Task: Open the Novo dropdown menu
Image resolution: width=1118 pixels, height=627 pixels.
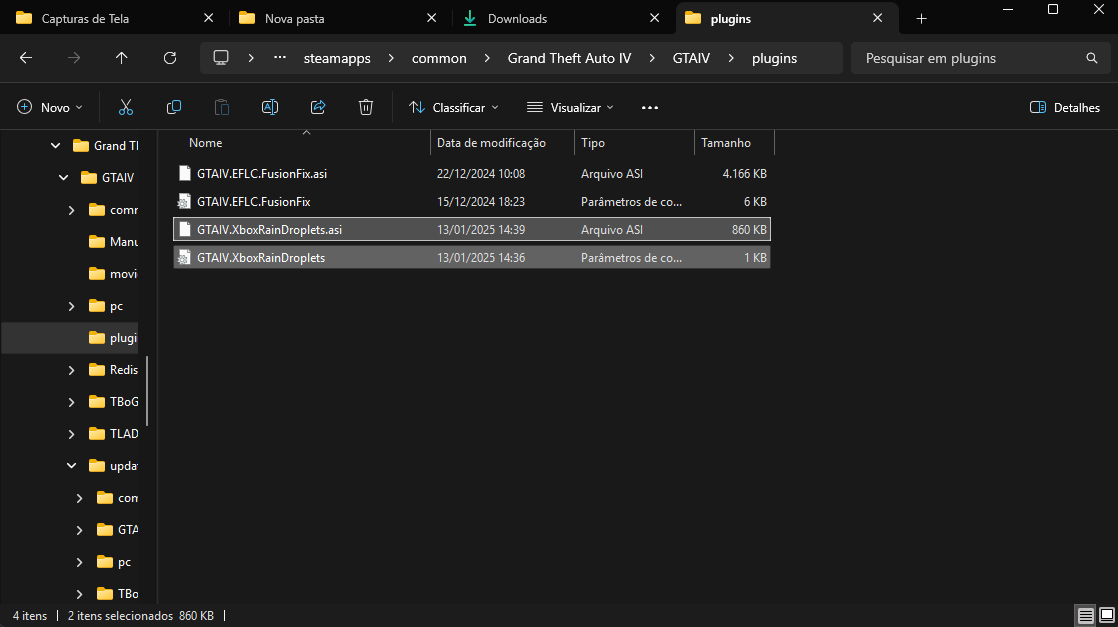Action: coord(50,108)
